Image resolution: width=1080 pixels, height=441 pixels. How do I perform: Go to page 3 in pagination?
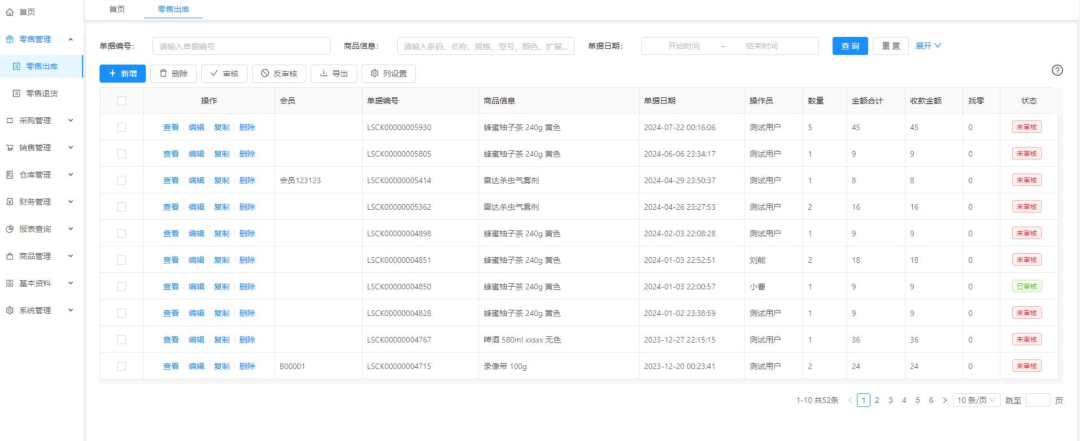pyautogui.click(x=890, y=400)
